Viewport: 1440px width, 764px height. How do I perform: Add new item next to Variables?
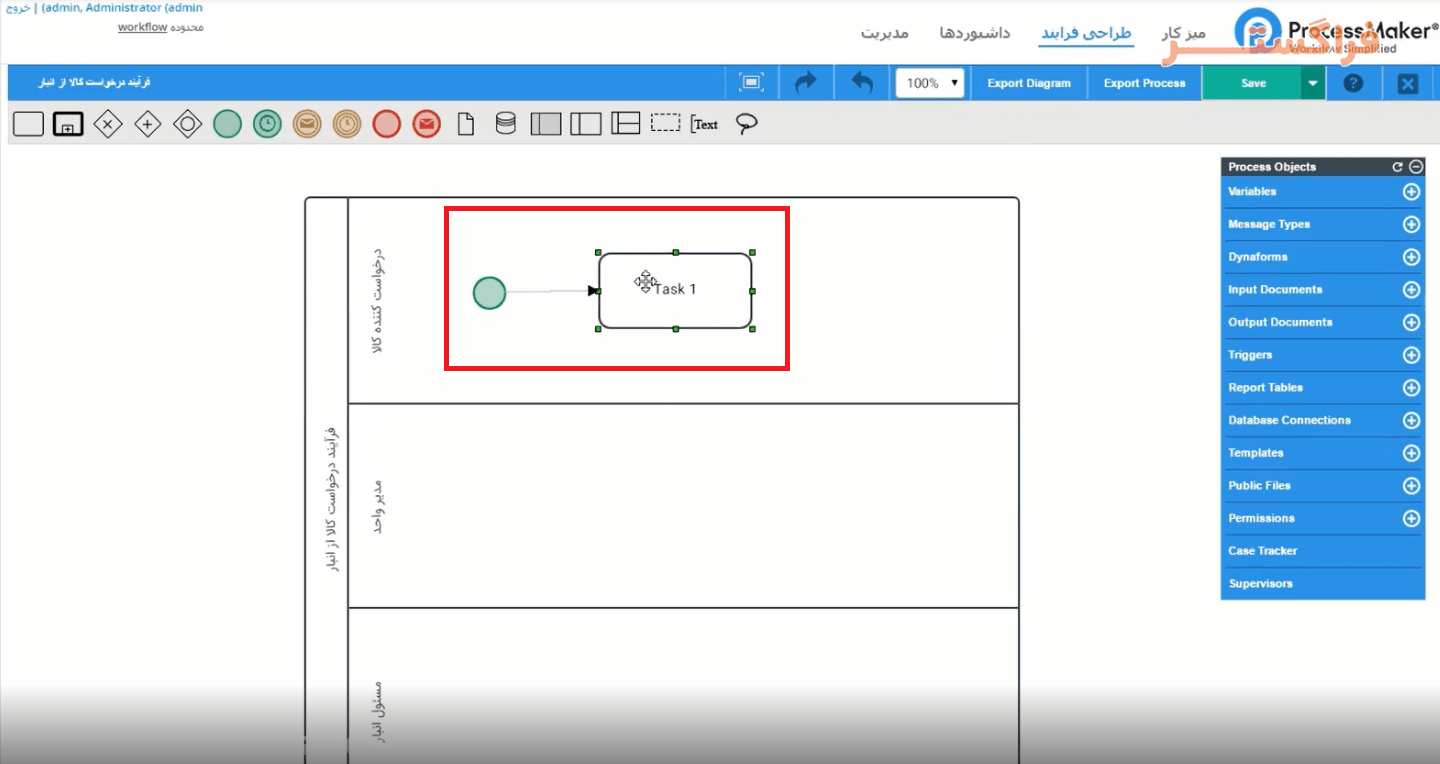(1411, 192)
